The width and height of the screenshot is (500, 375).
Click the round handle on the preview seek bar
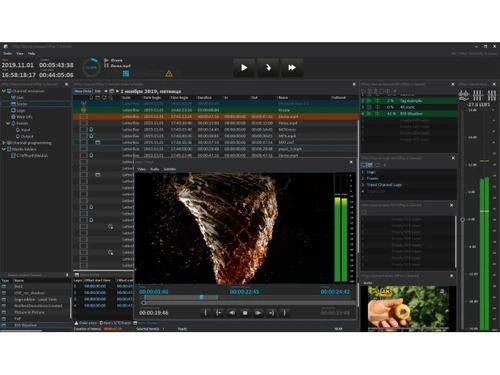tap(144, 303)
